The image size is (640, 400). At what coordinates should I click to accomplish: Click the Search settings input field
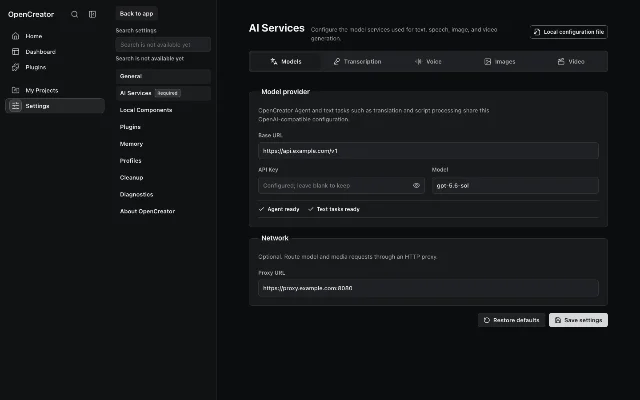coord(163,44)
